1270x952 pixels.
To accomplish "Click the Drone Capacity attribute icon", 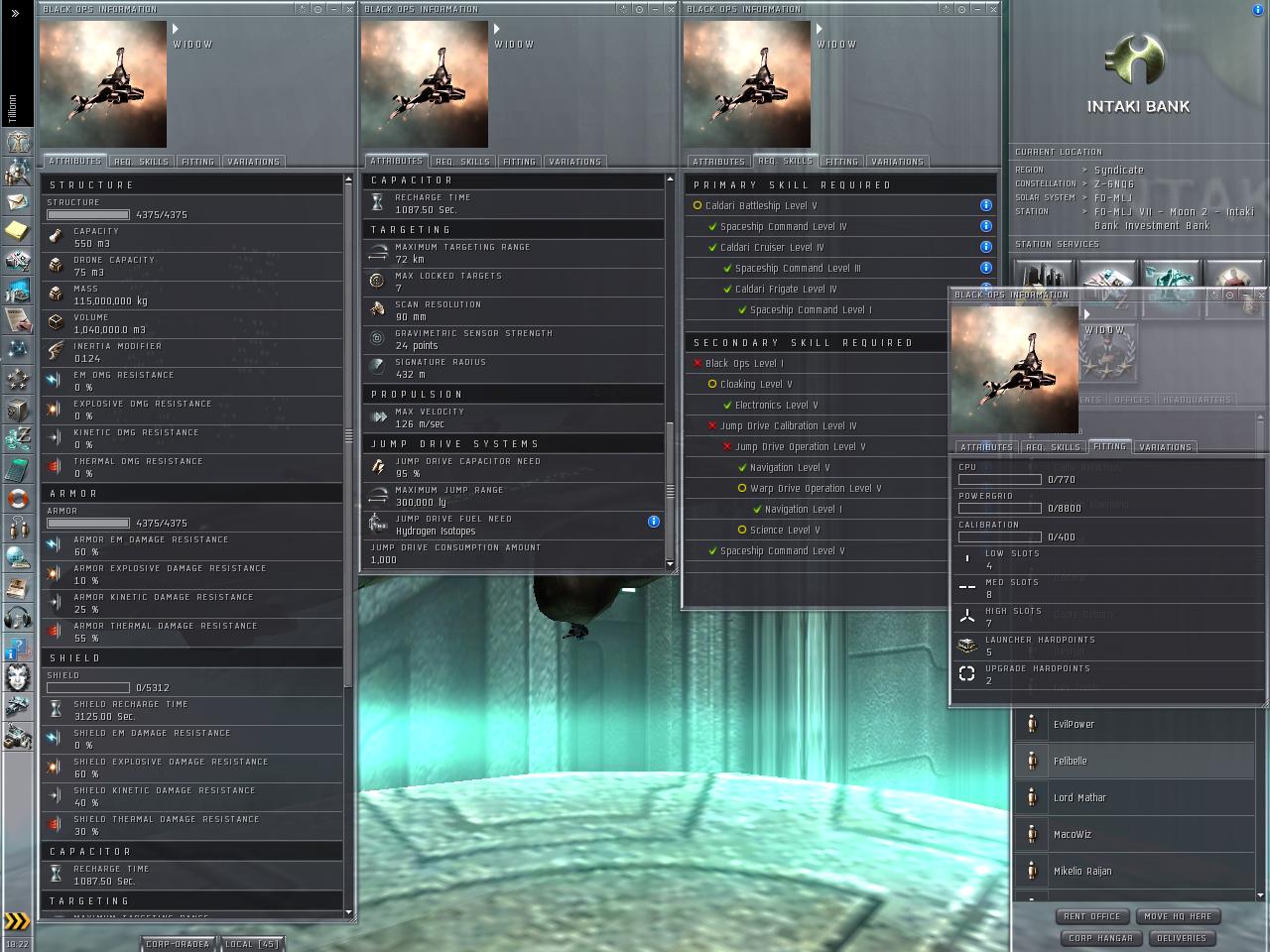I will (56, 266).
